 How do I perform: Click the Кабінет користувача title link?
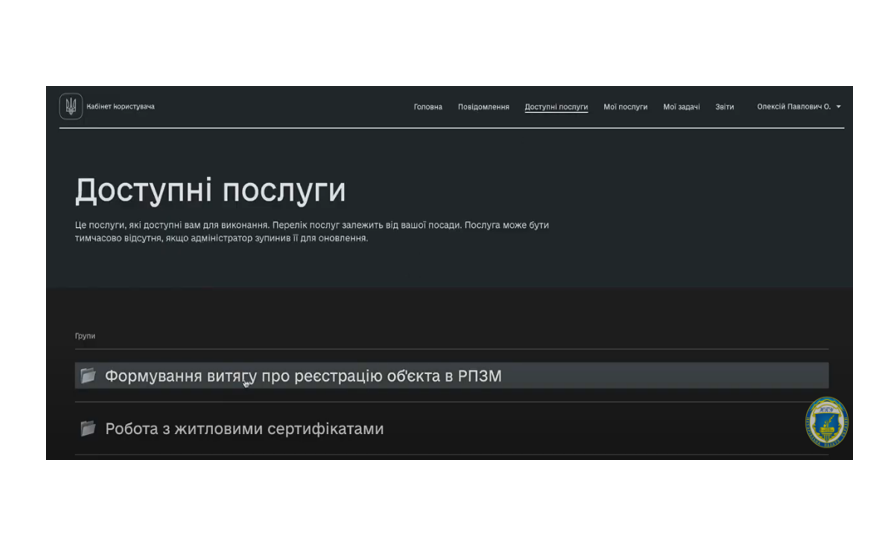[x=120, y=107]
